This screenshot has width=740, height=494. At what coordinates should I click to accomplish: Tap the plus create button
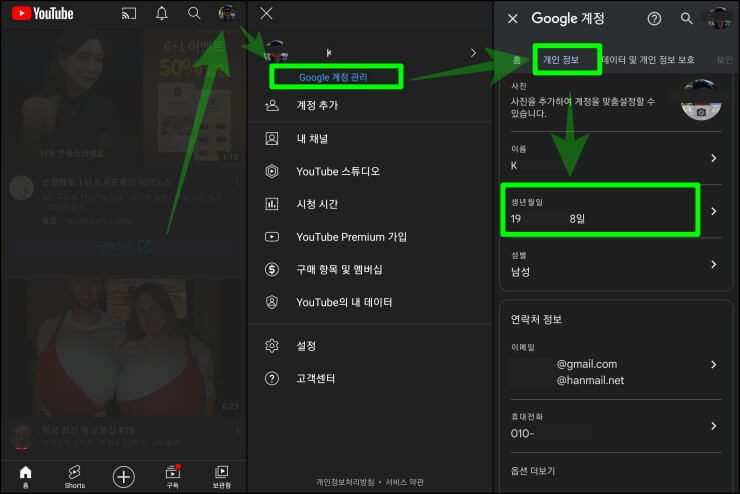[x=124, y=477]
